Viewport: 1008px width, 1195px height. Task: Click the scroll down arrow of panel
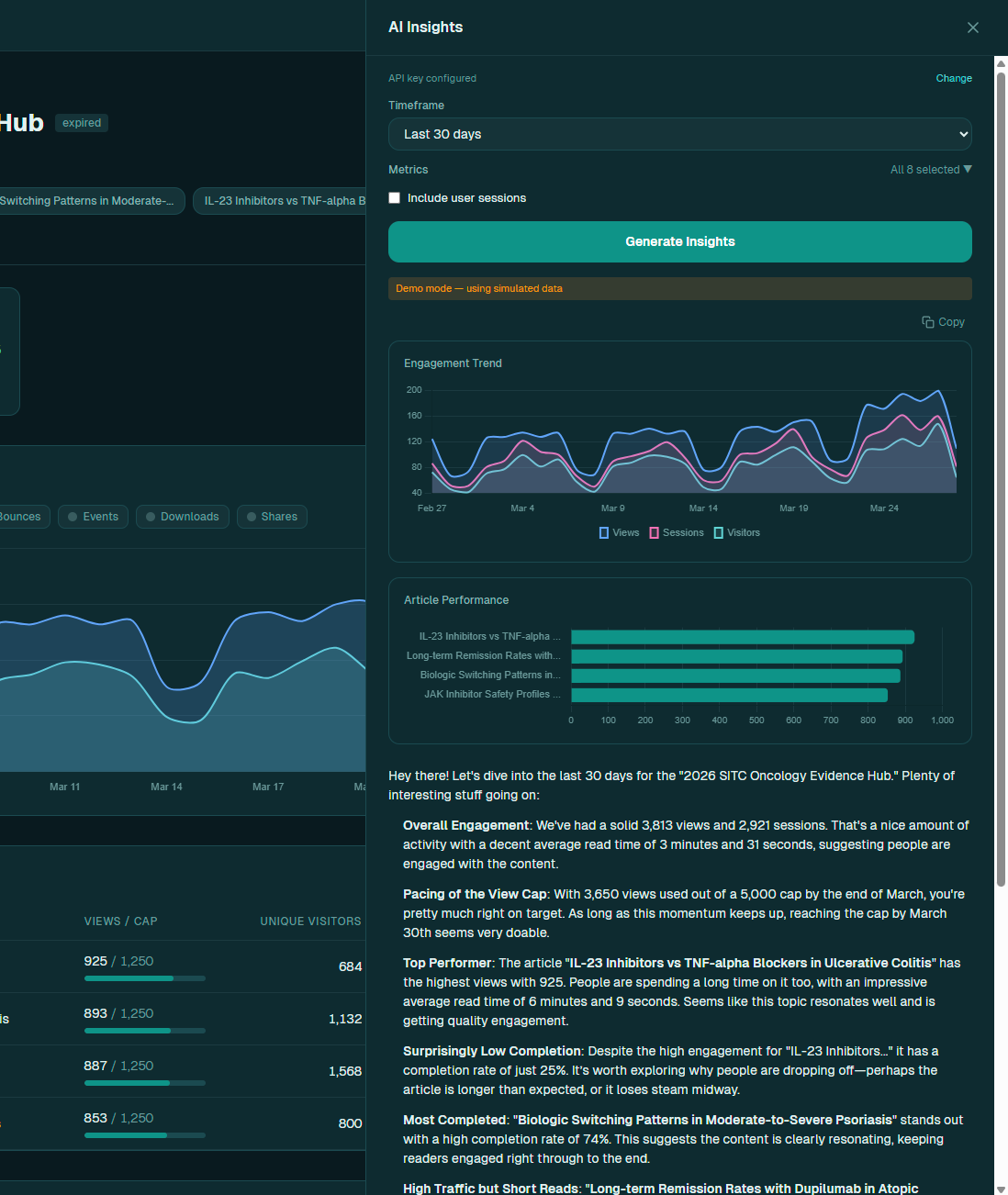point(1001,1189)
